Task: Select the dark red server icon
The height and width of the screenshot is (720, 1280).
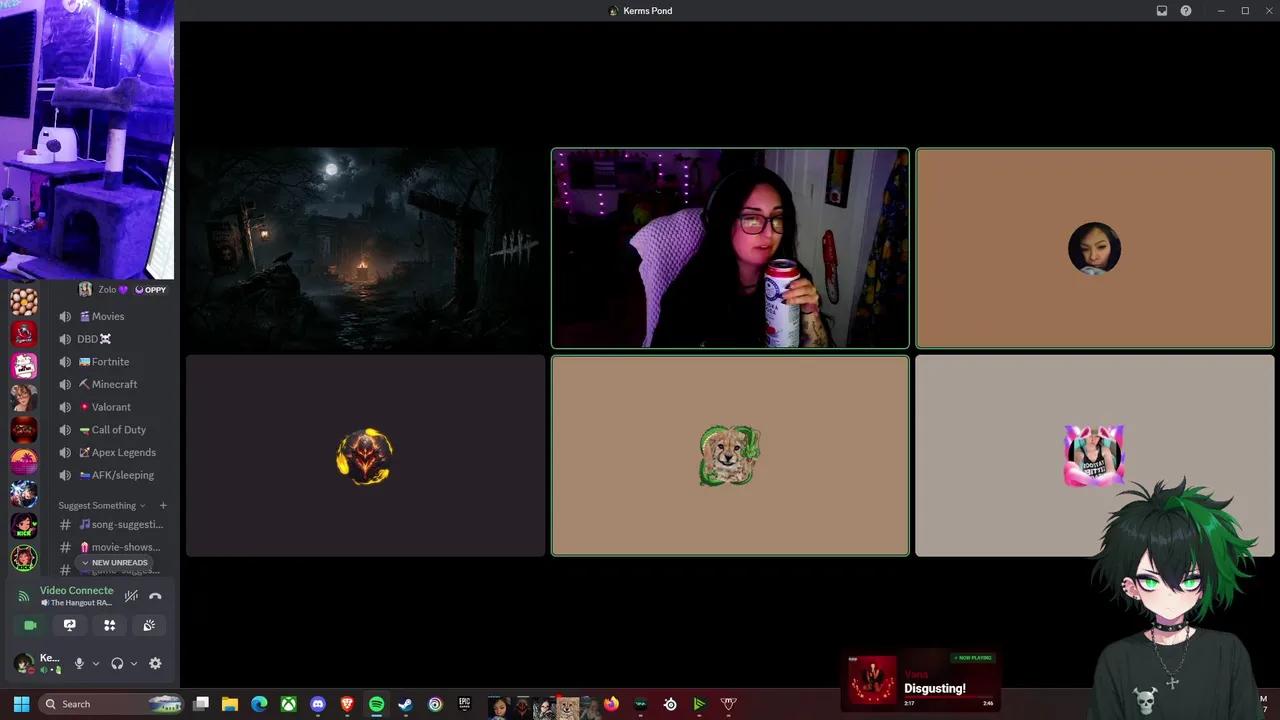Action: point(24,429)
